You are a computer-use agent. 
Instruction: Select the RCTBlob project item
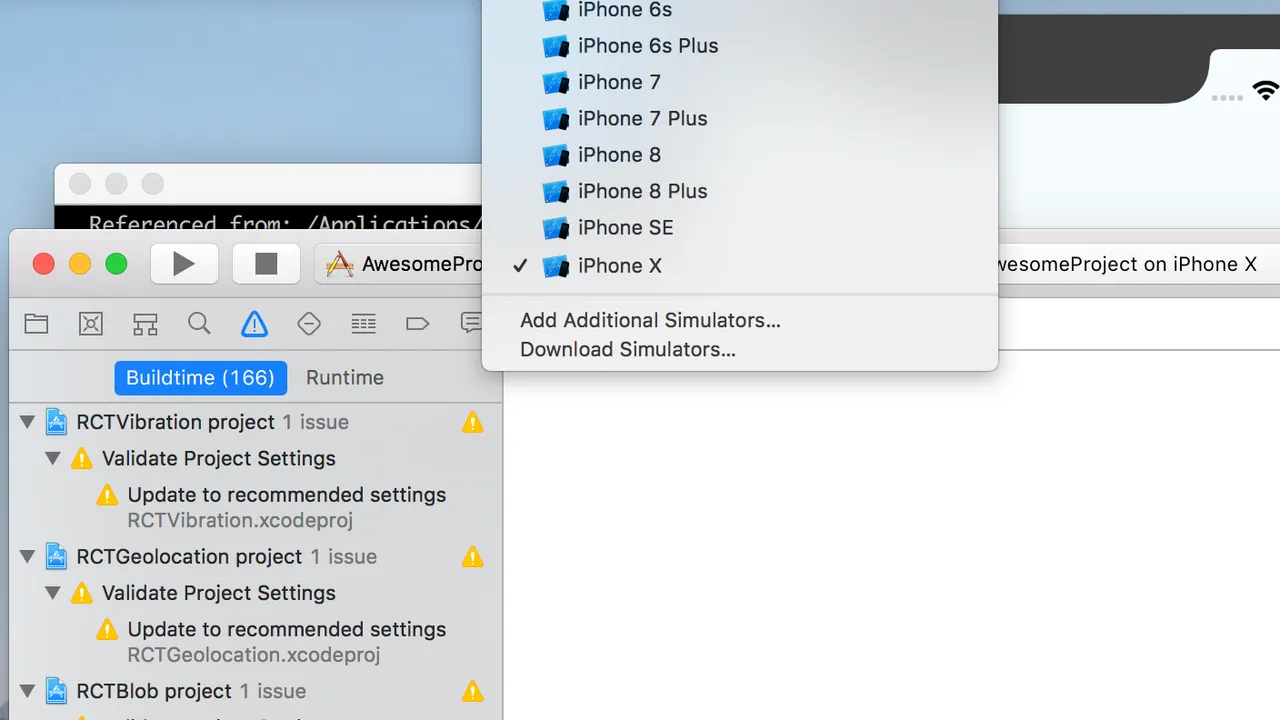255,691
